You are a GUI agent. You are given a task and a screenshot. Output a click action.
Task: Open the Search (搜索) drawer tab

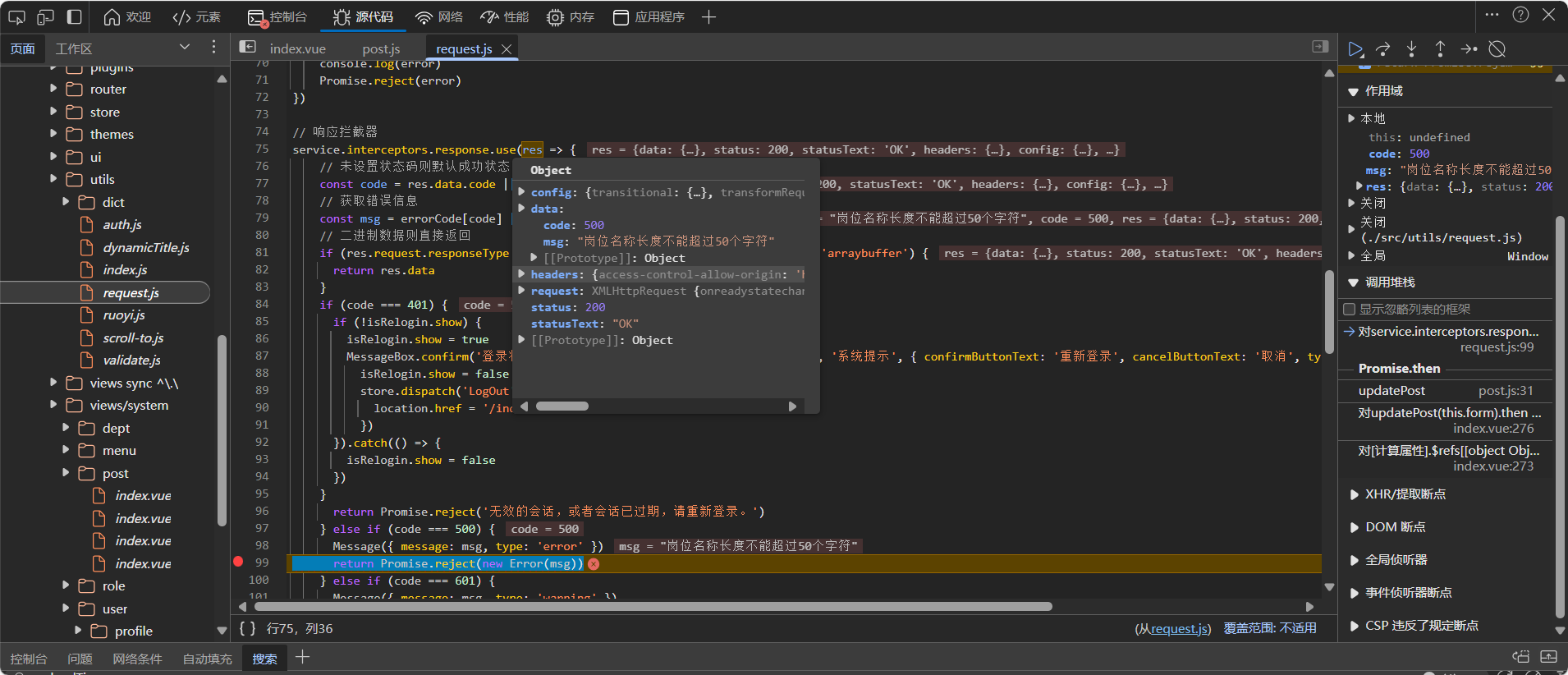264,659
